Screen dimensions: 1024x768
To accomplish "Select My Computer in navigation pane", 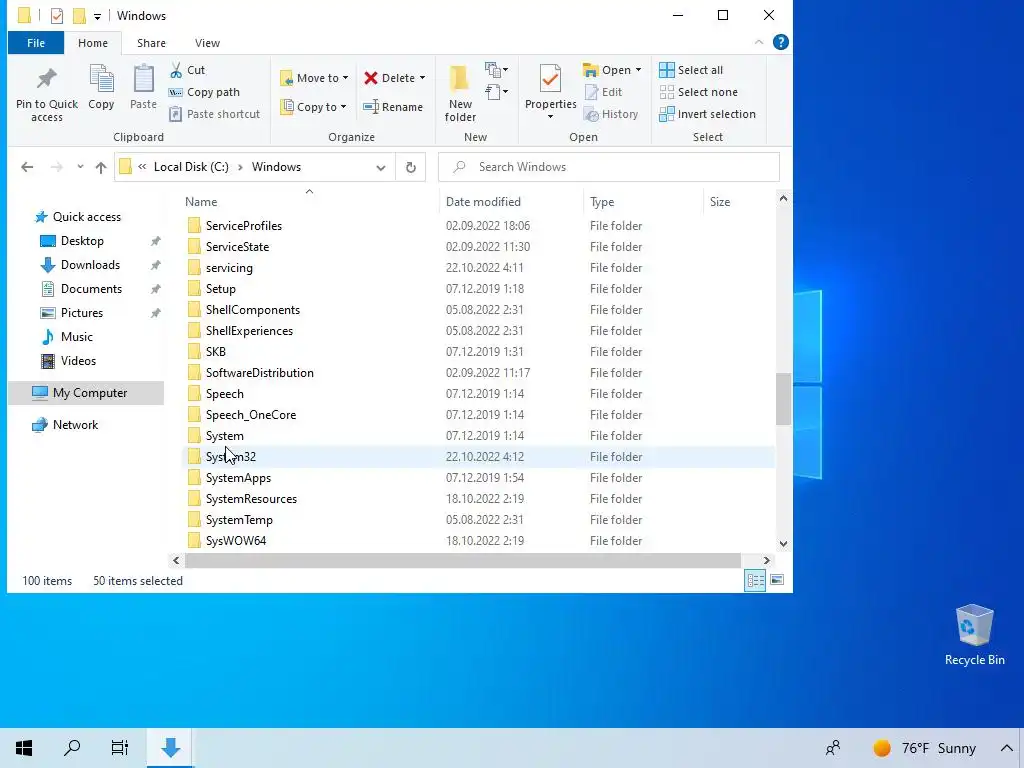I will (x=86, y=392).
